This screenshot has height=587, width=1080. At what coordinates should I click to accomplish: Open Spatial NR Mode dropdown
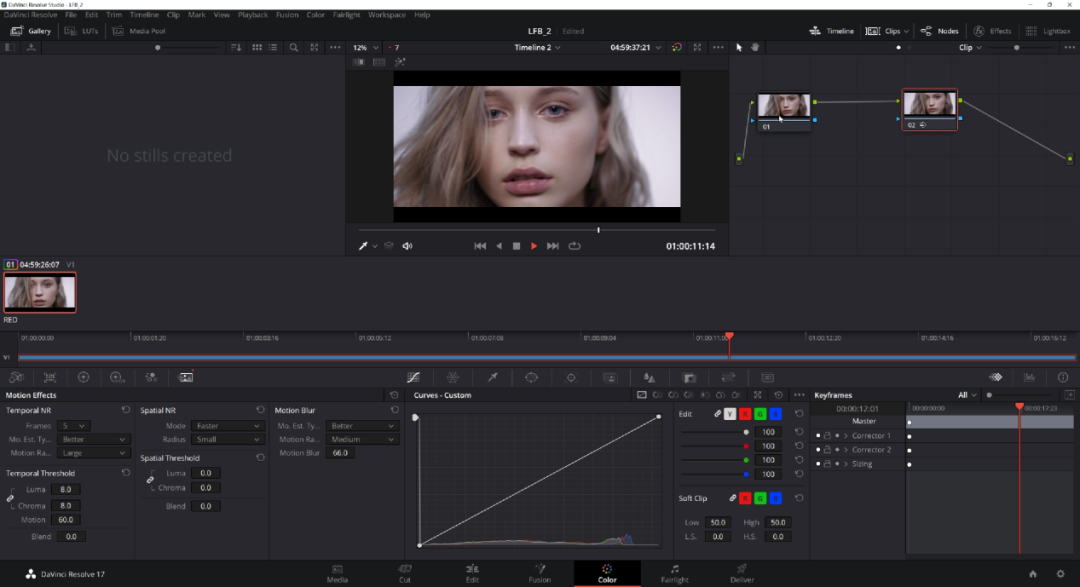pos(227,426)
